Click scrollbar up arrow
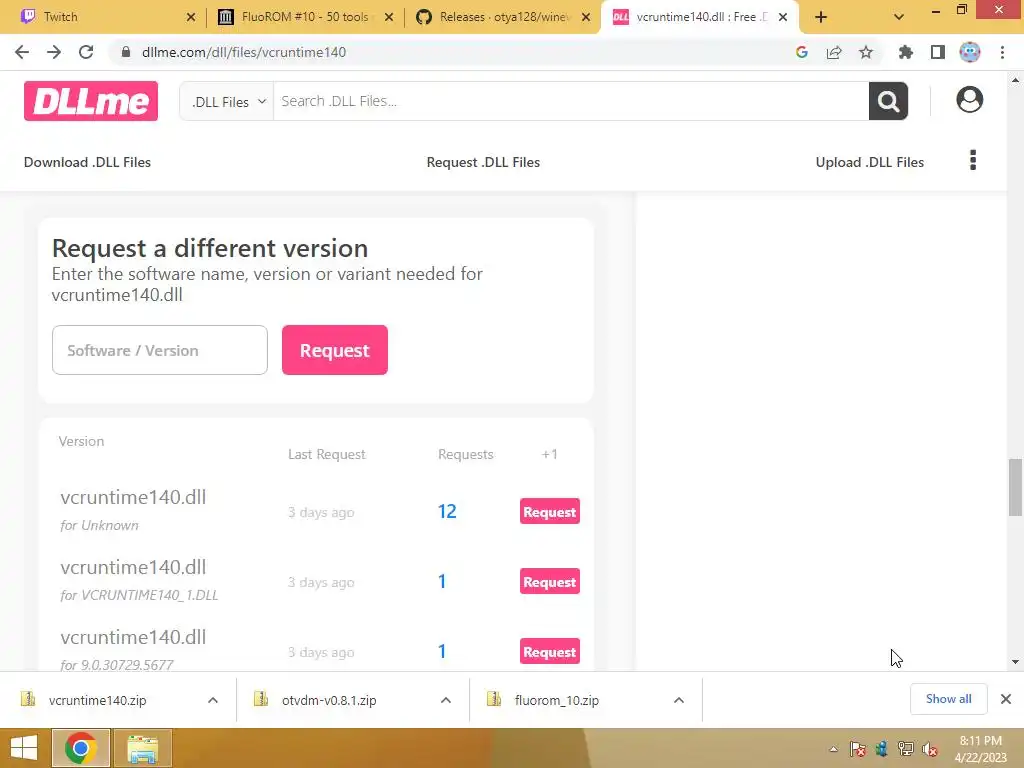This screenshot has height=768, width=1024. click(1015, 80)
